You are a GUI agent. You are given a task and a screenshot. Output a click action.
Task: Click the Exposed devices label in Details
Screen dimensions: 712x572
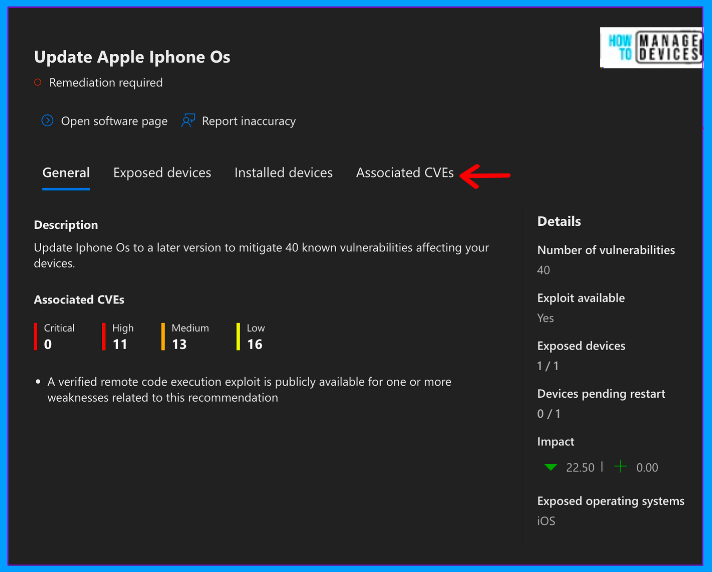pyautogui.click(x=581, y=346)
